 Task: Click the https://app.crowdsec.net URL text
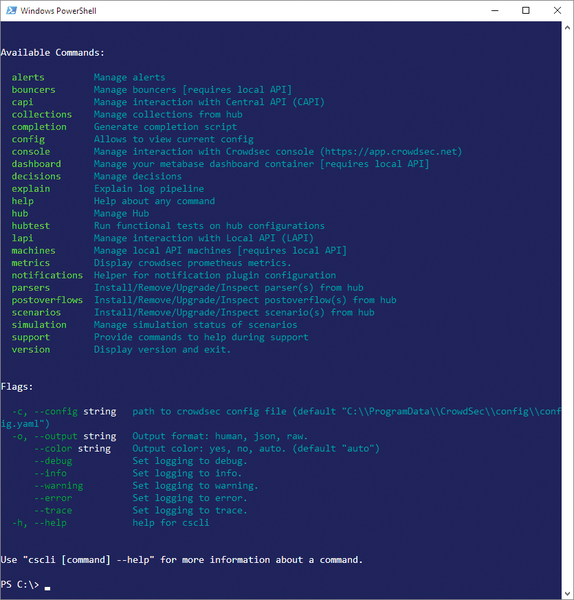click(x=391, y=152)
